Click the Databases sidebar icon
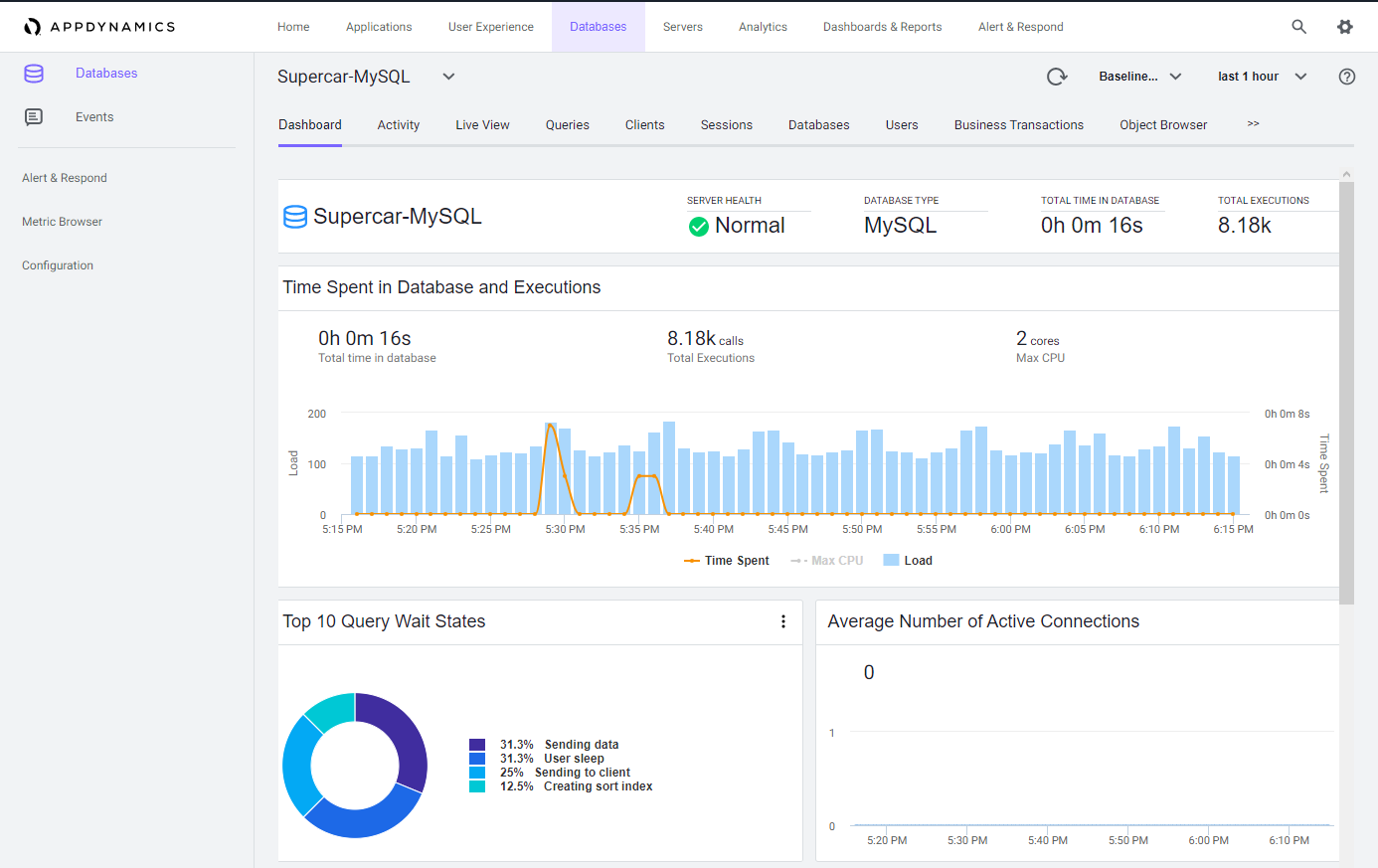The width and height of the screenshot is (1378, 868). (34, 74)
